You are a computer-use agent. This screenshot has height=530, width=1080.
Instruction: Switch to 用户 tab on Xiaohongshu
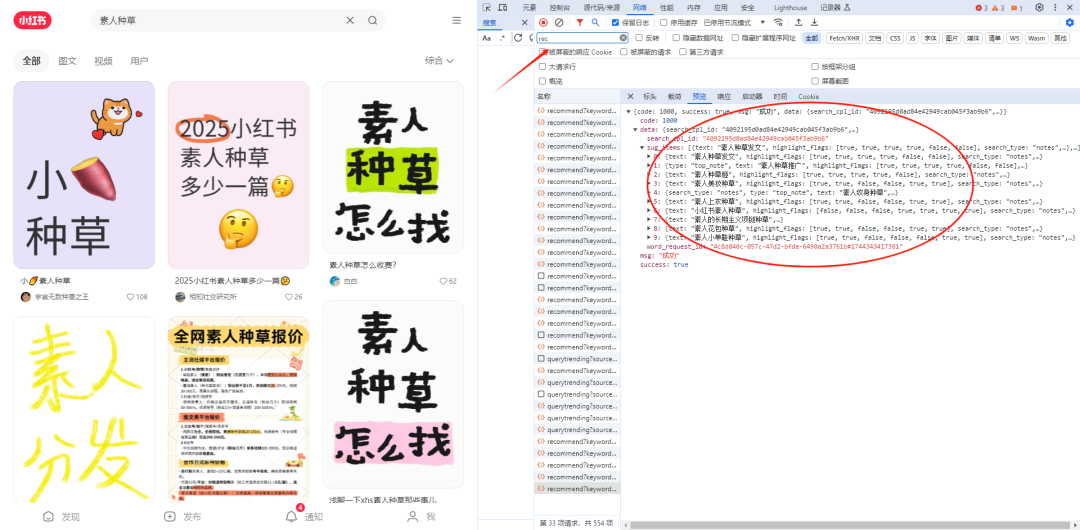coord(139,61)
